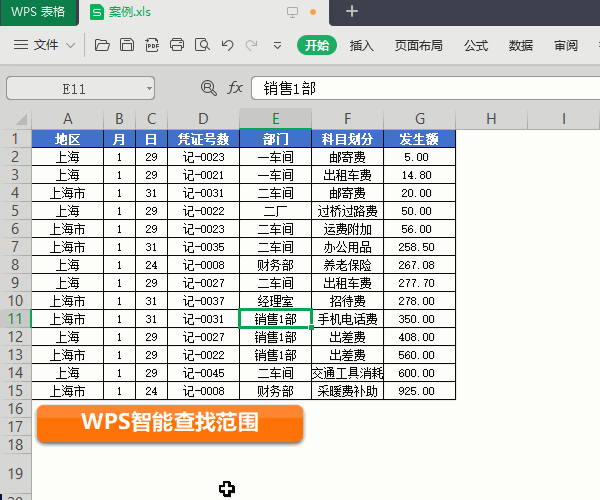
Task: Expand the dropdown arrow next to 文件
Action: 70,45
